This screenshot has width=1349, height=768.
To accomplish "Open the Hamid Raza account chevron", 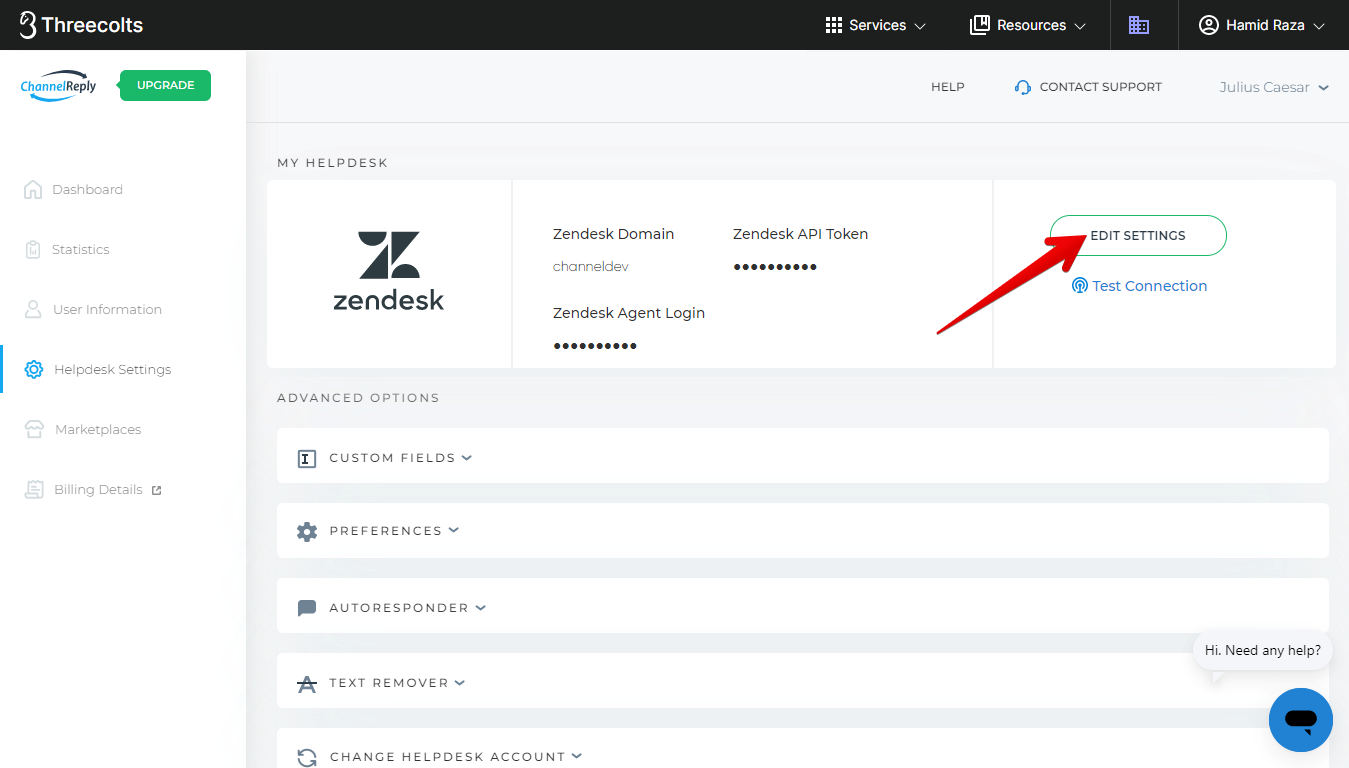I will click(1318, 26).
